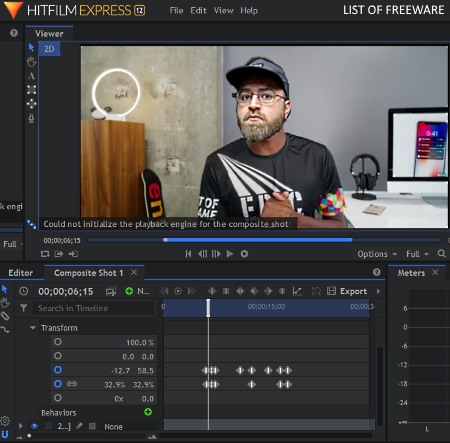Open the File menu

click(x=176, y=11)
